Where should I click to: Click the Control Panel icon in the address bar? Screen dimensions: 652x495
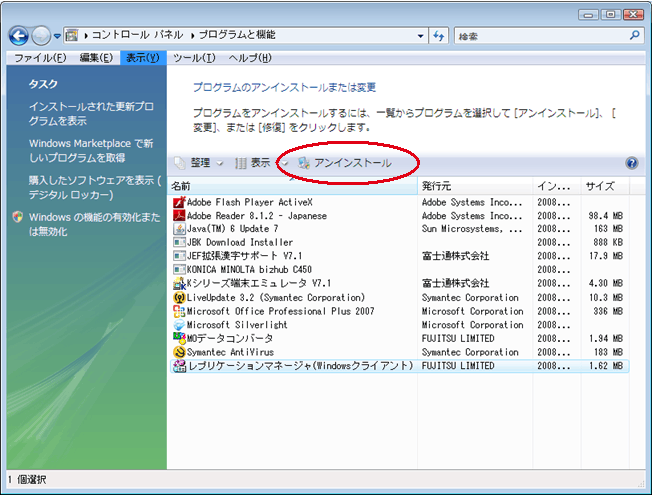(x=72, y=35)
